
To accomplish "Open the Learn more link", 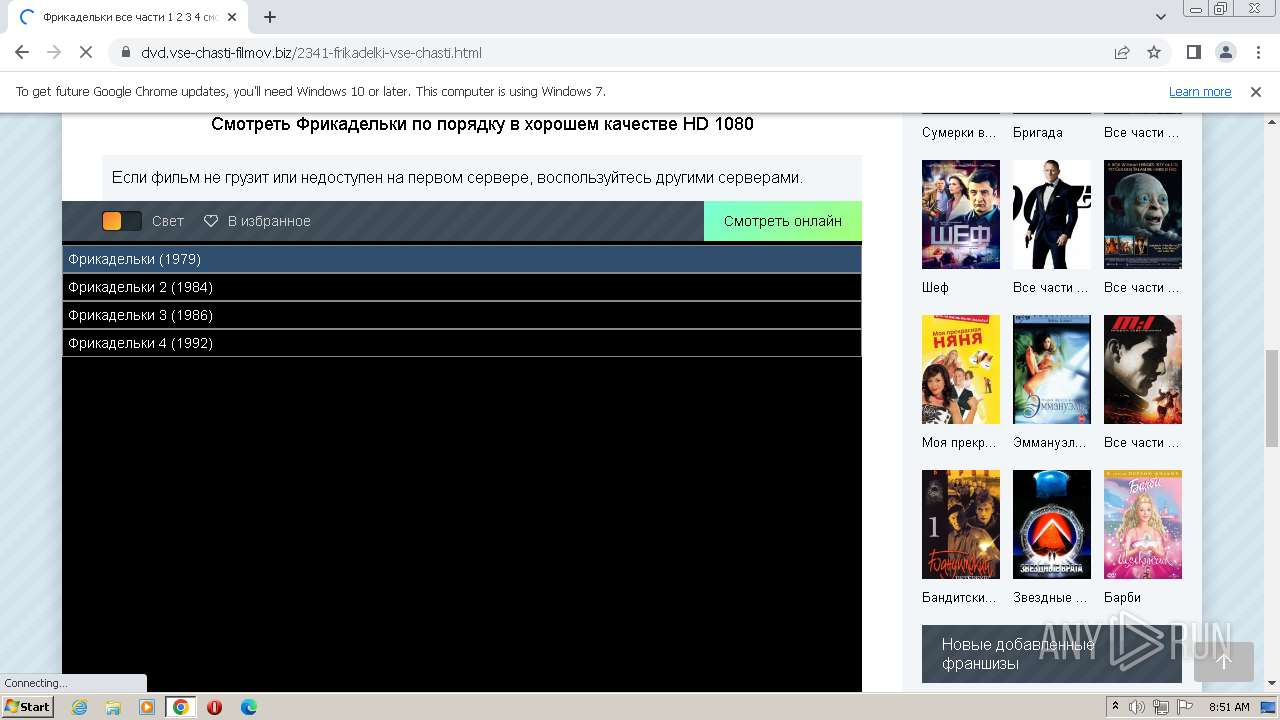I will click(1200, 91).
